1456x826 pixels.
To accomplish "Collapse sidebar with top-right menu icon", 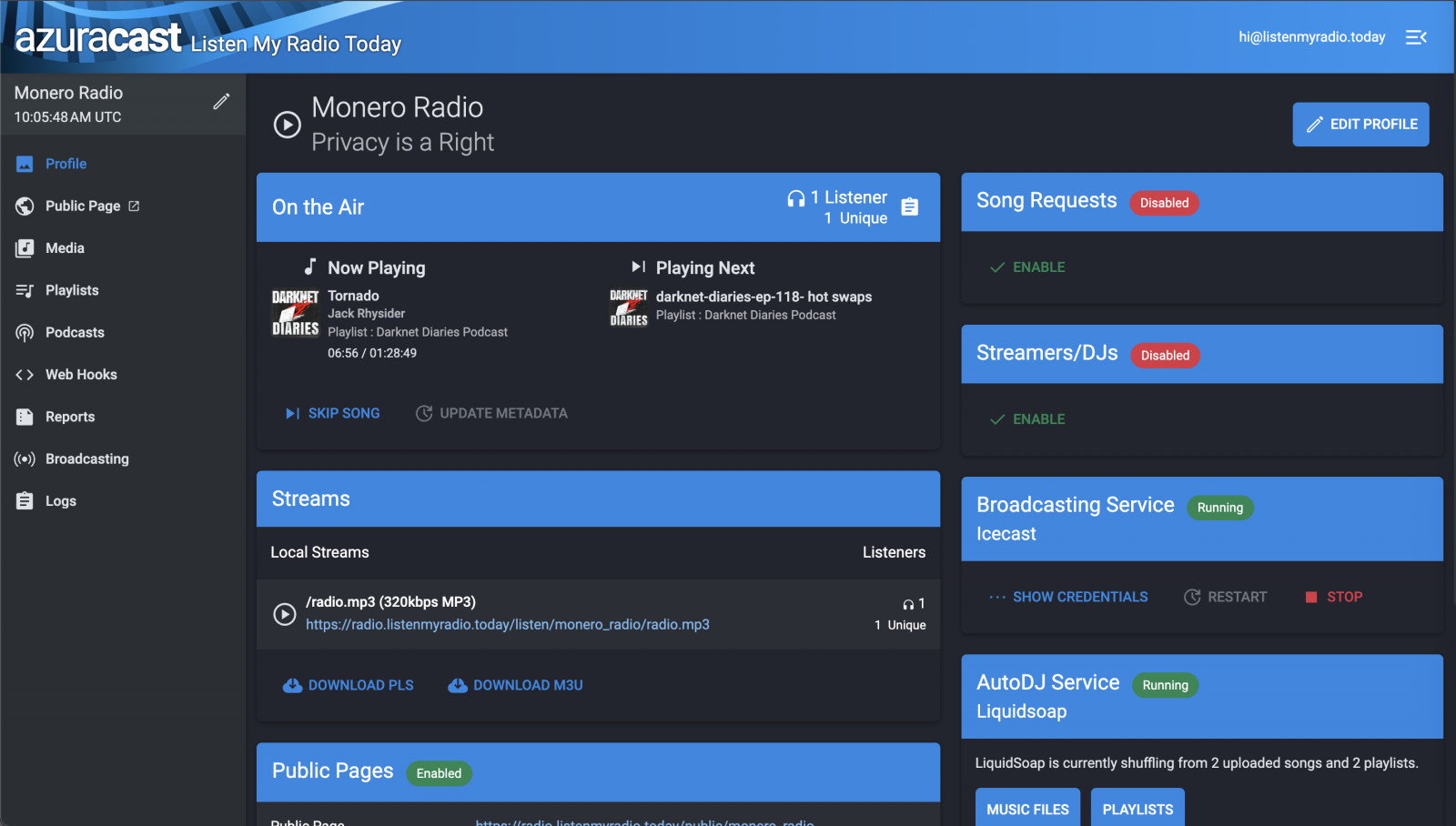I will tap(1416, 37).
